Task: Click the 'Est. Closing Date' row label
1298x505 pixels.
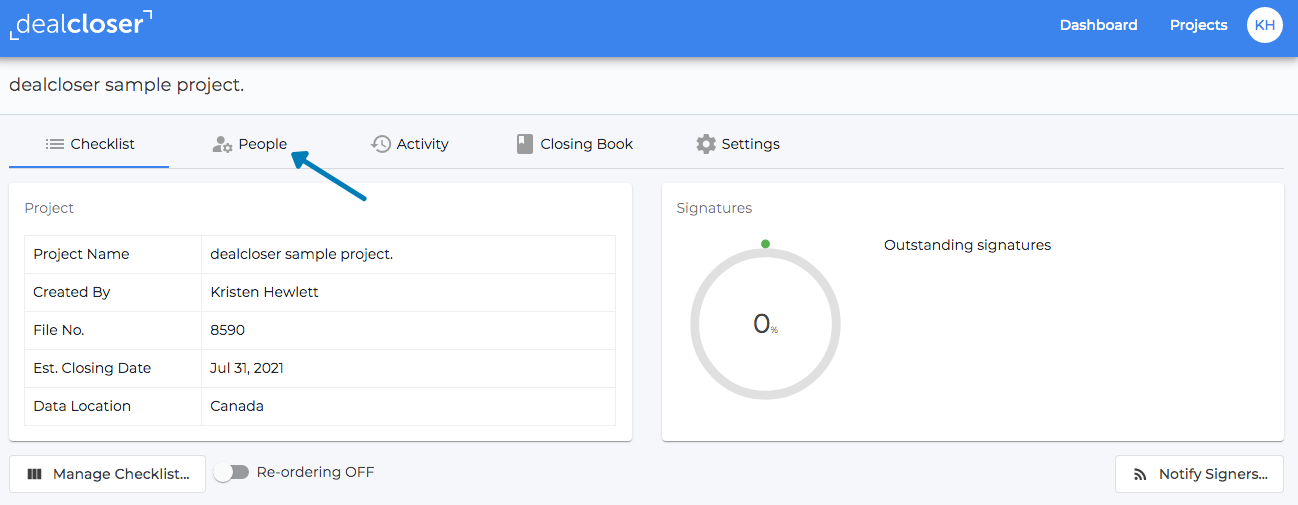Action: click(92, 368)
